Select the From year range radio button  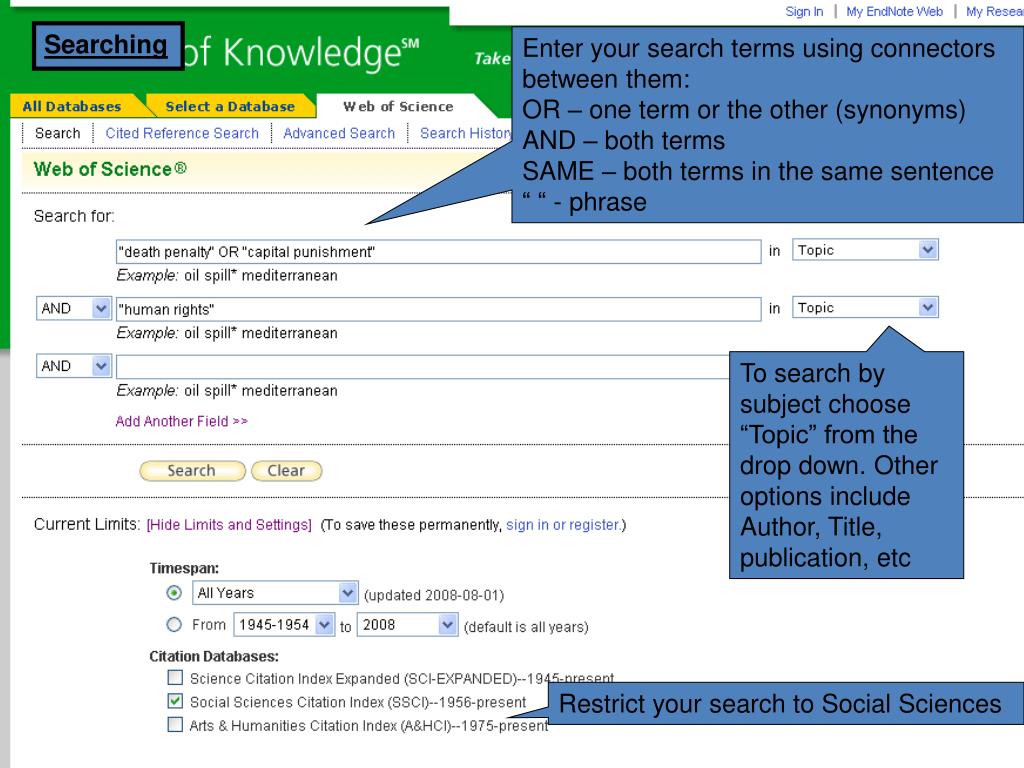[174, 625]
